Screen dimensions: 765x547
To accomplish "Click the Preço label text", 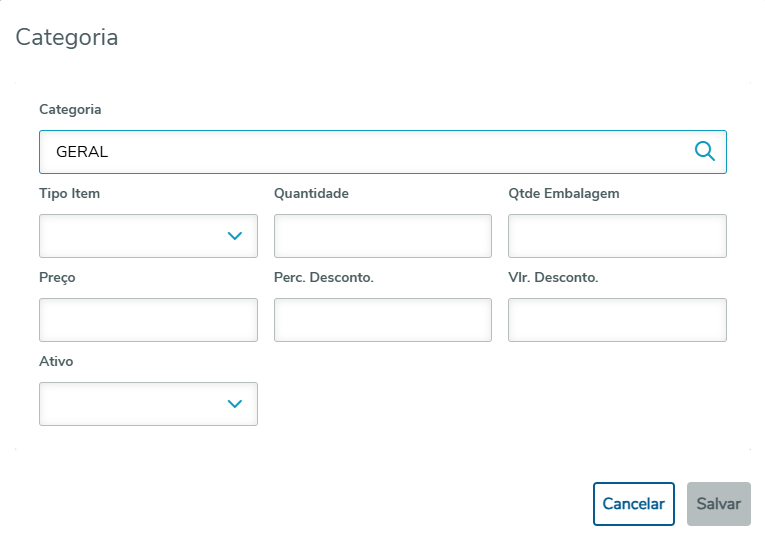I will point(57,277).
